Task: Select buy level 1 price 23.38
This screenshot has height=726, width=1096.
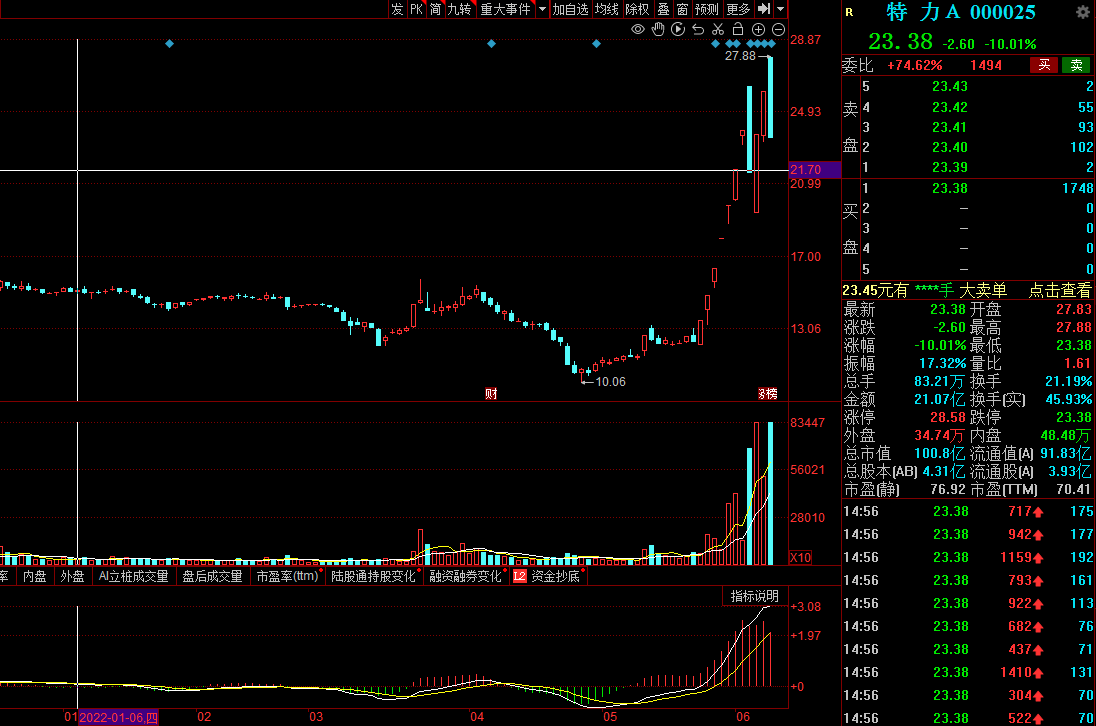Action: pyautogui.click(x=949, y=188)
